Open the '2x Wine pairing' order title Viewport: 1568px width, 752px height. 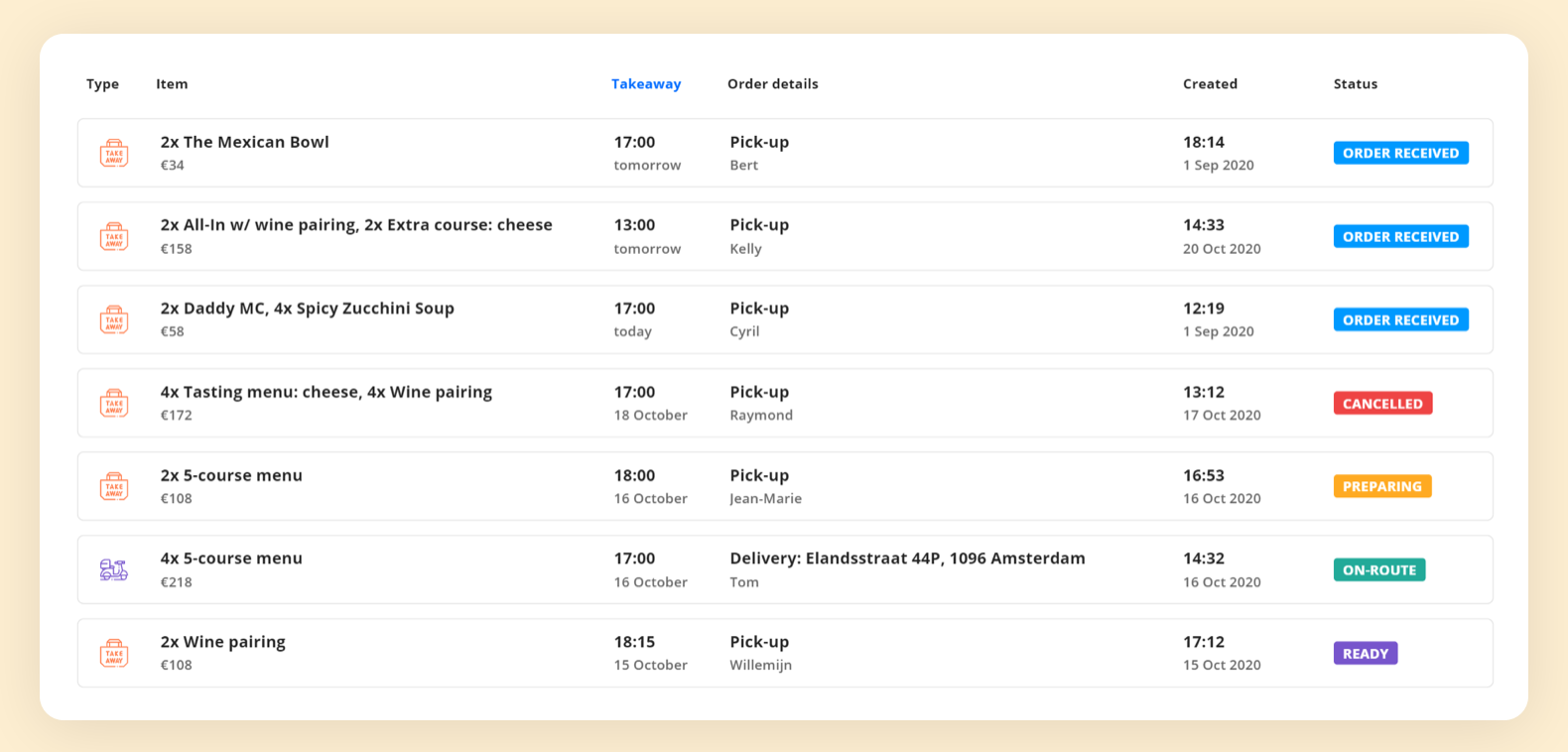[222, 642]
